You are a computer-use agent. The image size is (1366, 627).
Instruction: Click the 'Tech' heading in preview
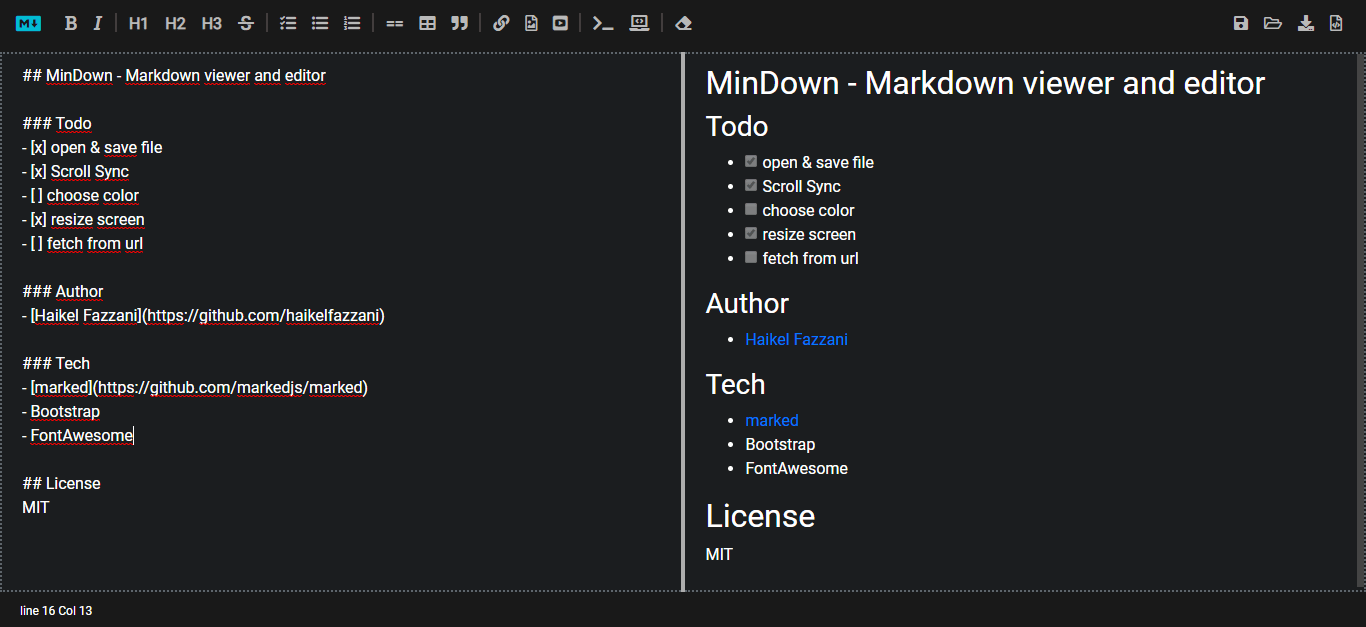[x=736, y=384]
